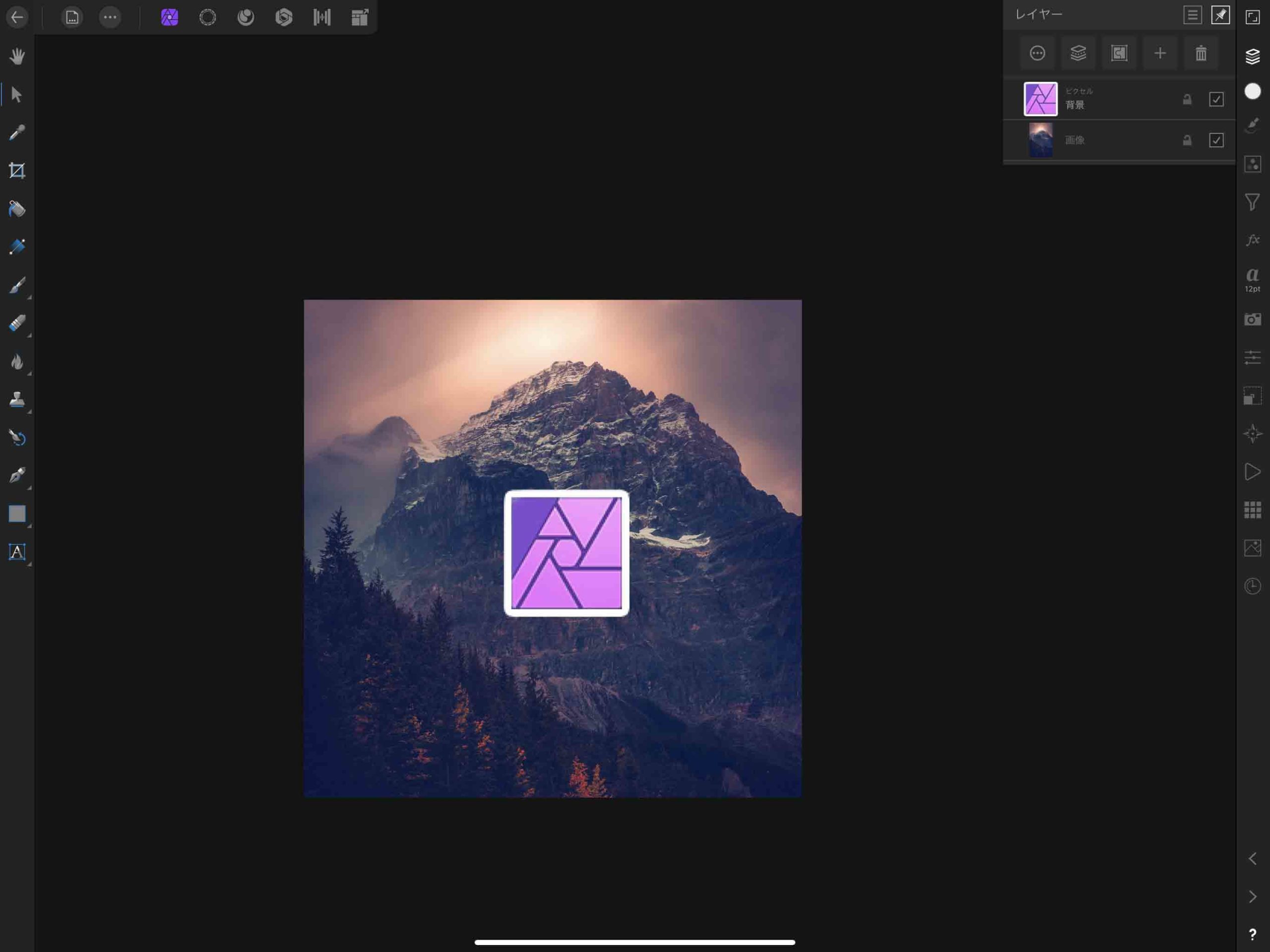Viewport: 1270px width, 952px height.
Task: Select the Move arrow tool
Action: [17, 95]
